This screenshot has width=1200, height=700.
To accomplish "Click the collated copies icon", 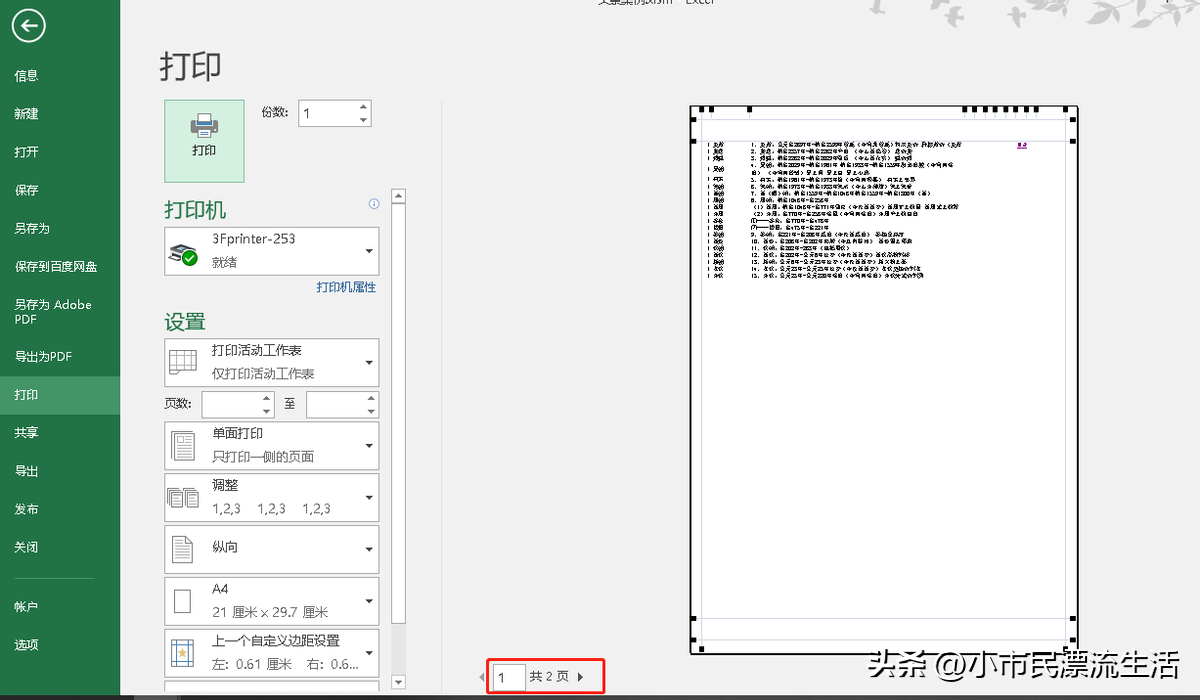I will (183, 497).
